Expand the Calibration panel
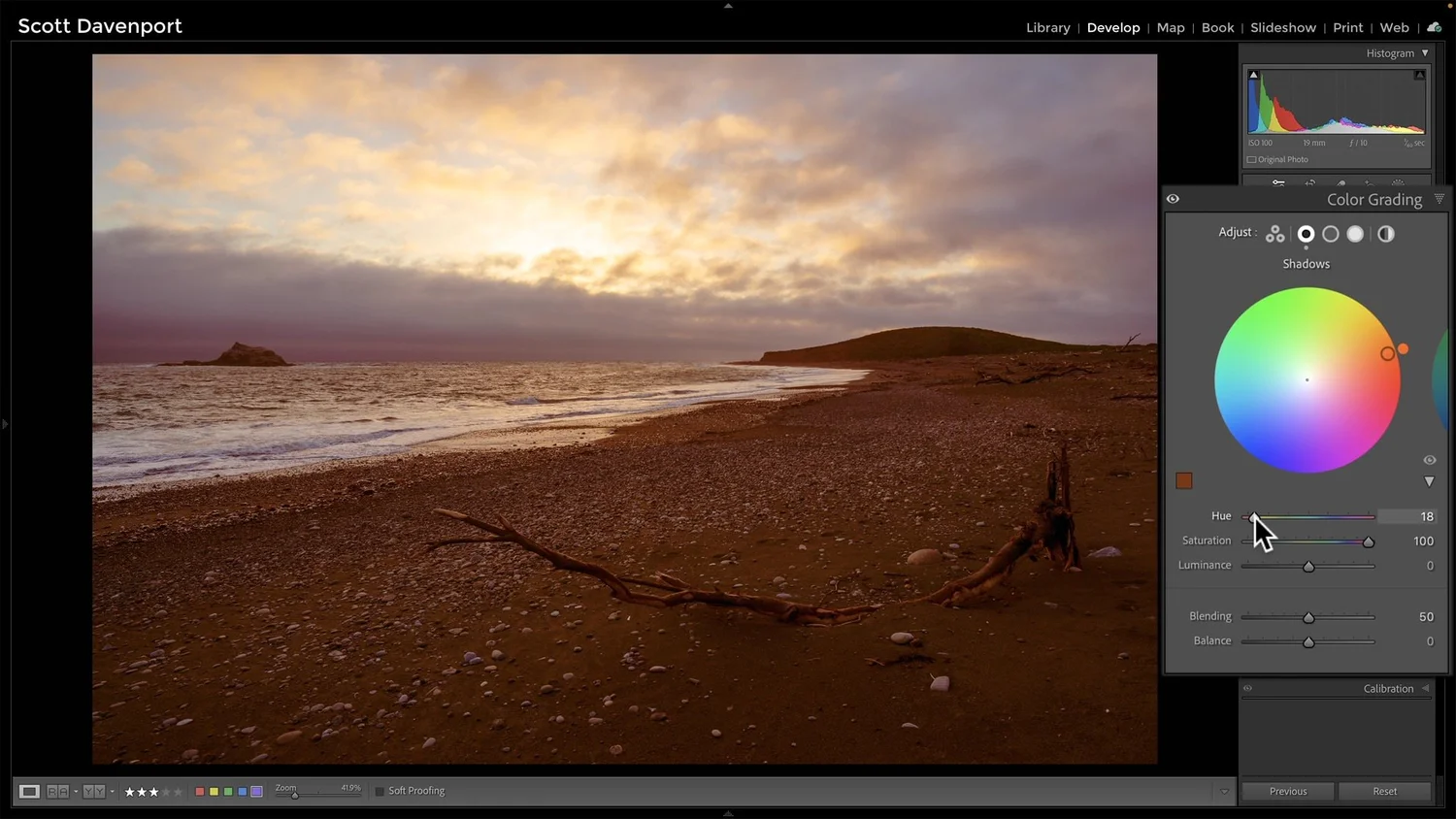 click(x=1388, y=688)
